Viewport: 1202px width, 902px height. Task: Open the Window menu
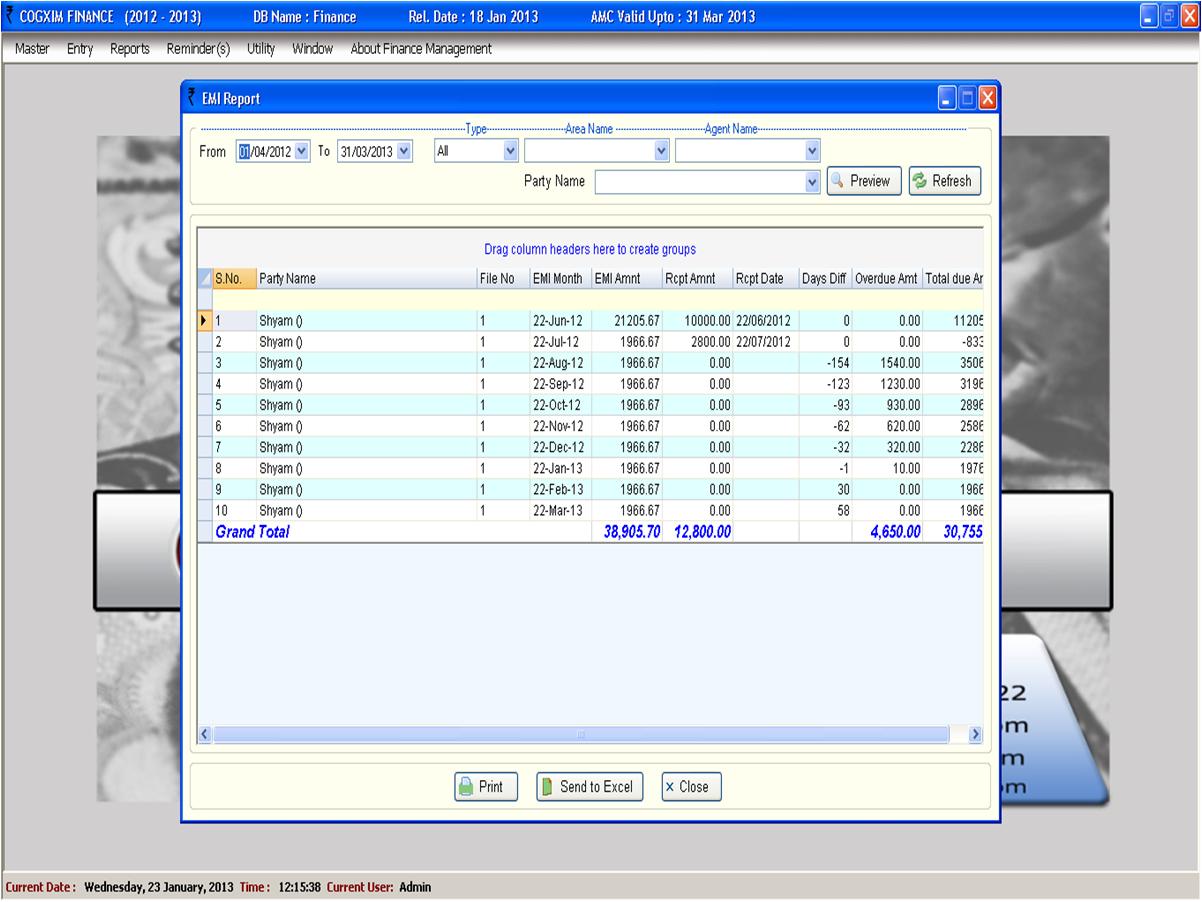coord(312,48)
